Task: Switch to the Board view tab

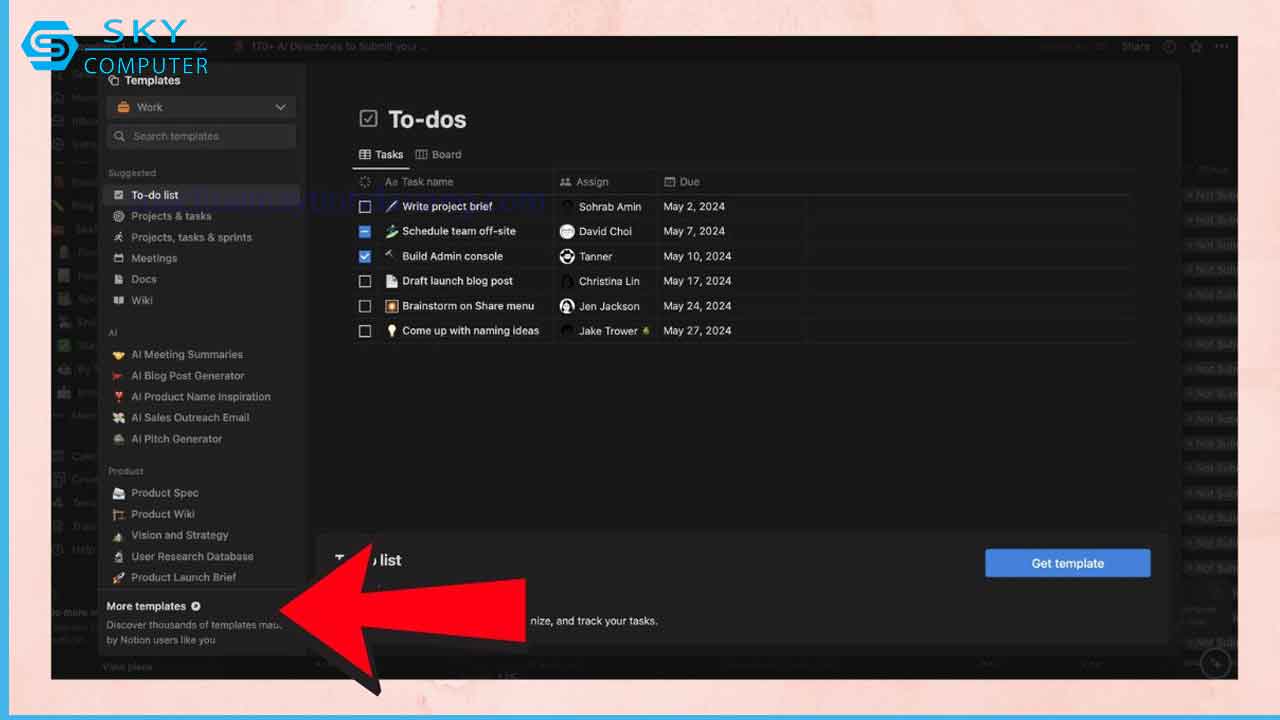Action: click(x=438, y=155)
